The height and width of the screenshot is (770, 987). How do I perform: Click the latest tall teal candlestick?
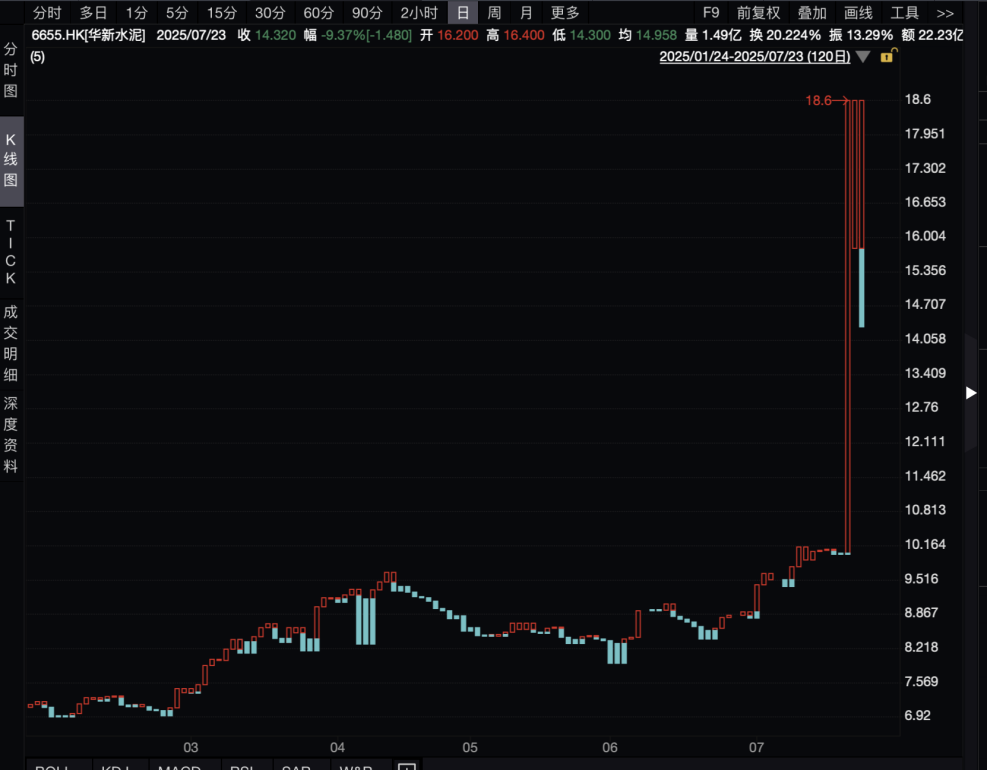[x=862, y=288]
